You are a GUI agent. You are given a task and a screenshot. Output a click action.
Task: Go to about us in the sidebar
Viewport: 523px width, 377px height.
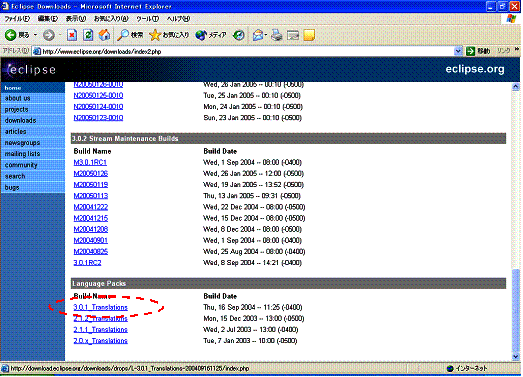click(x=33, y=98)
